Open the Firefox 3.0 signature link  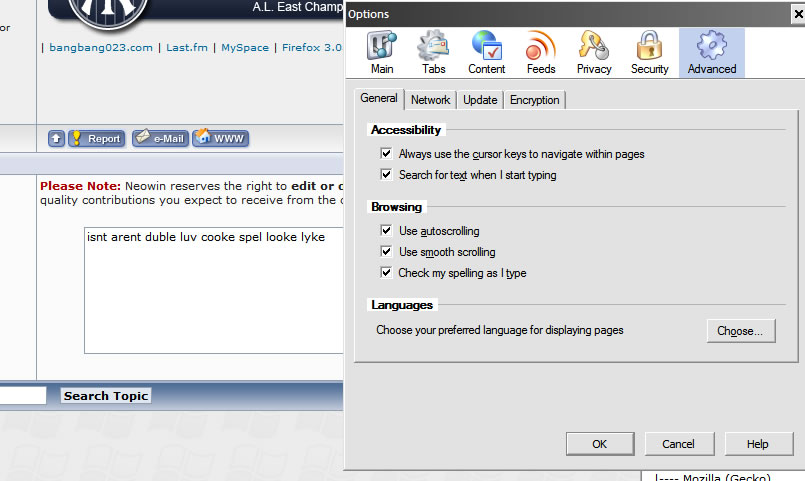(x=312, y=47)
